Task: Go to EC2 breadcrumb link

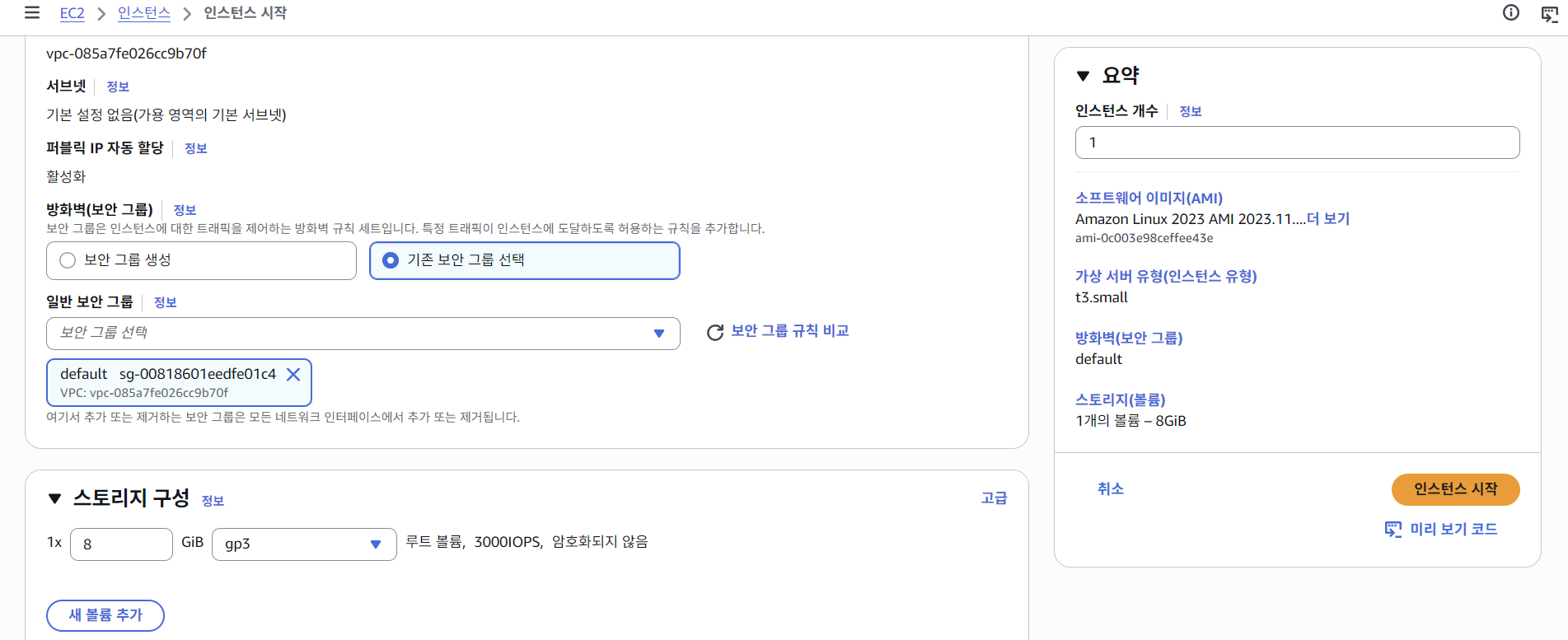Action: [x=73, y=13]
